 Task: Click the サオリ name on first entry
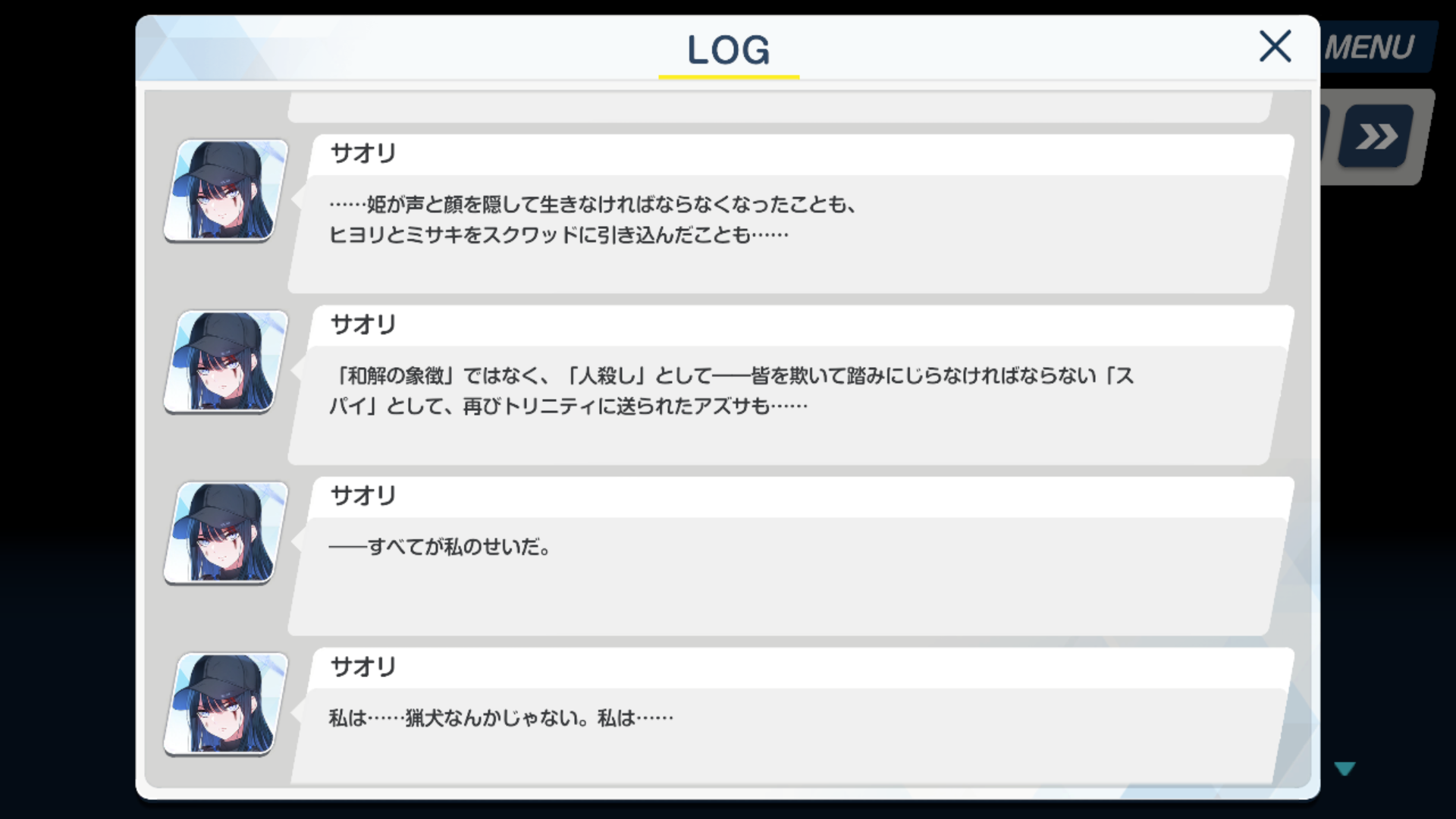click(363, 153)
